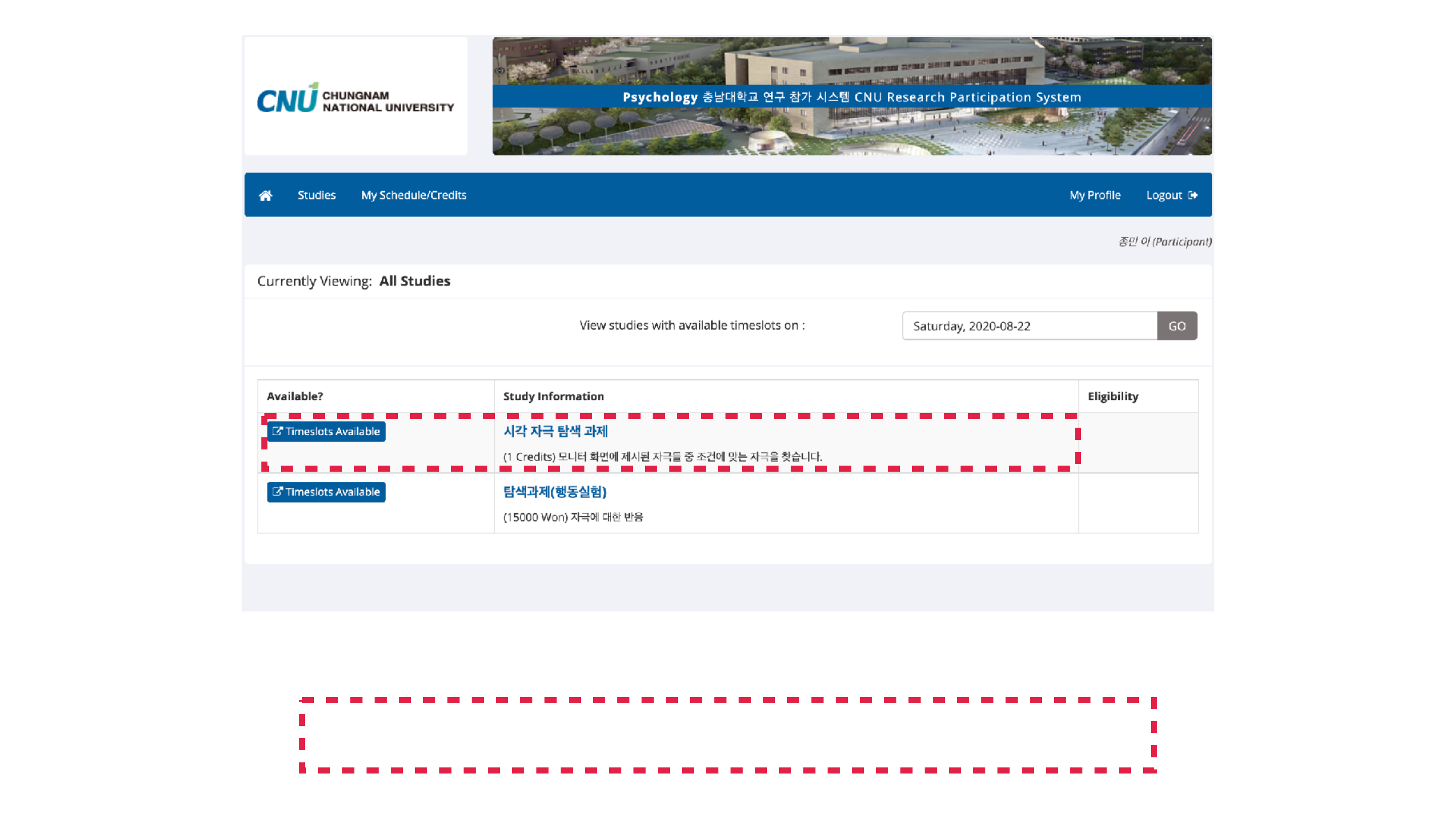
Task: Go to My Profile
Action: (x=1094, y=195)
